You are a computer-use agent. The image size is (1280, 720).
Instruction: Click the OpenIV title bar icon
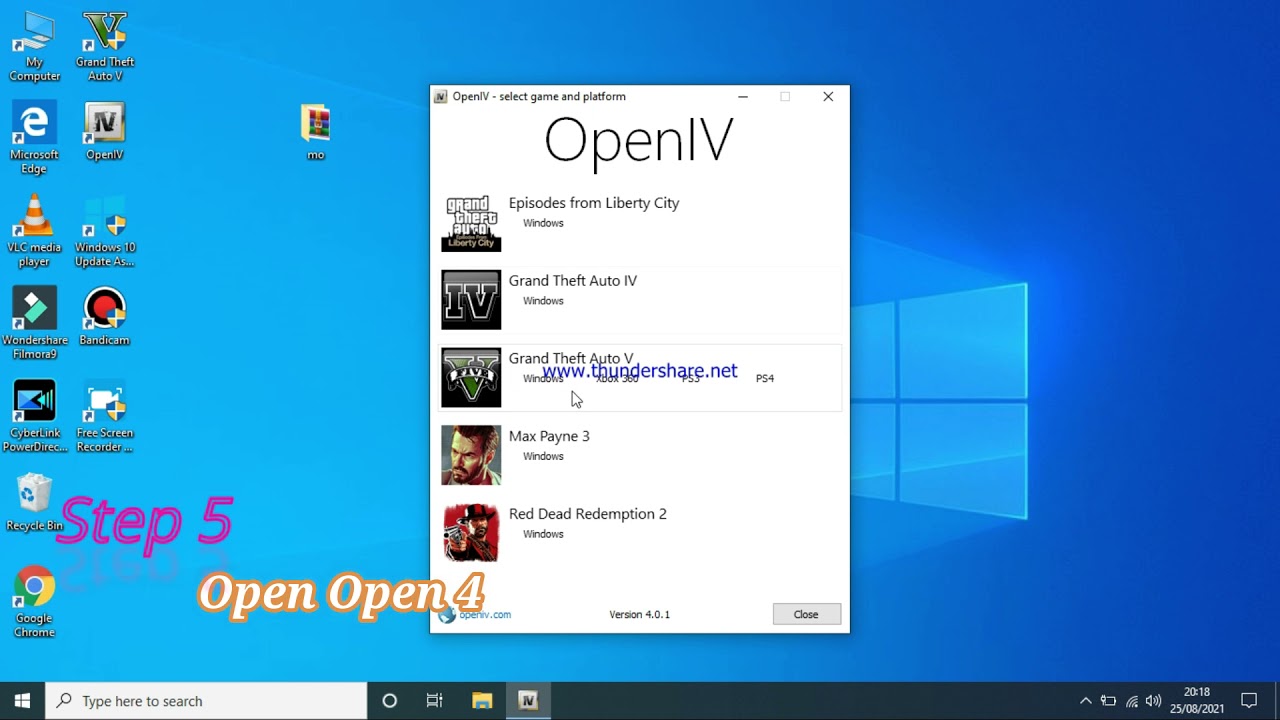point(441,97)
